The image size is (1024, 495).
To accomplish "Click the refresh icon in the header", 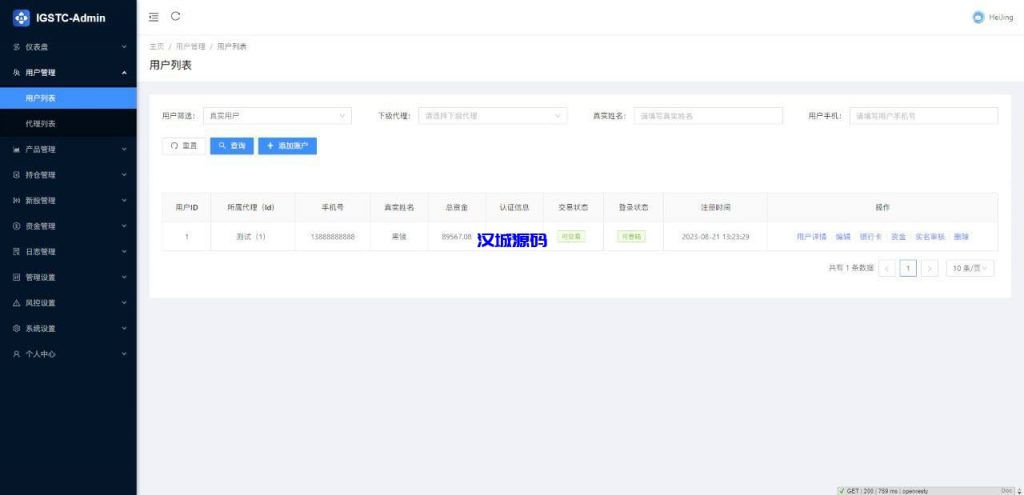I will (176, 16).
